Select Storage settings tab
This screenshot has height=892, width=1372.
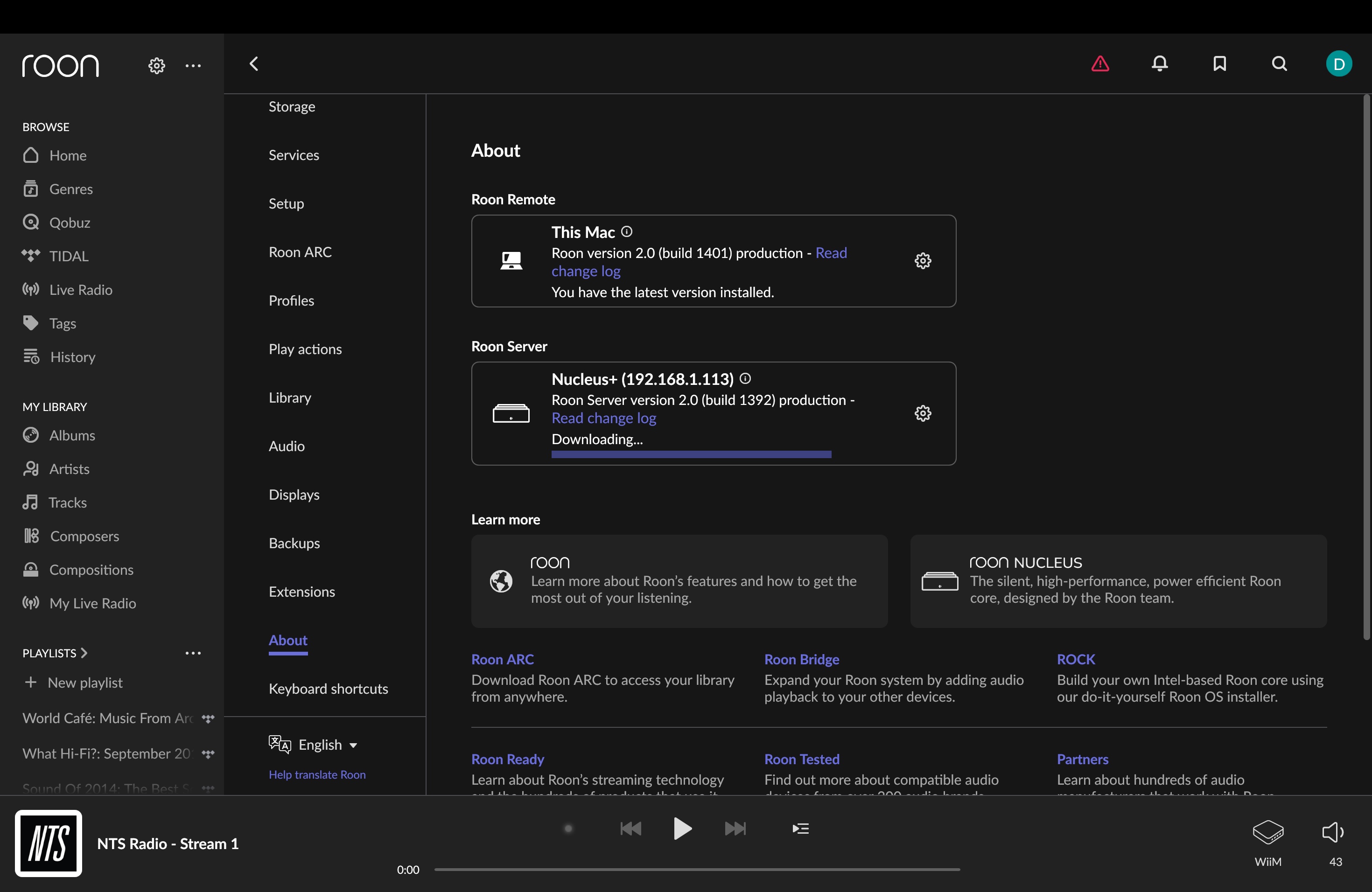pyautogui.click(x=292, y=107)
